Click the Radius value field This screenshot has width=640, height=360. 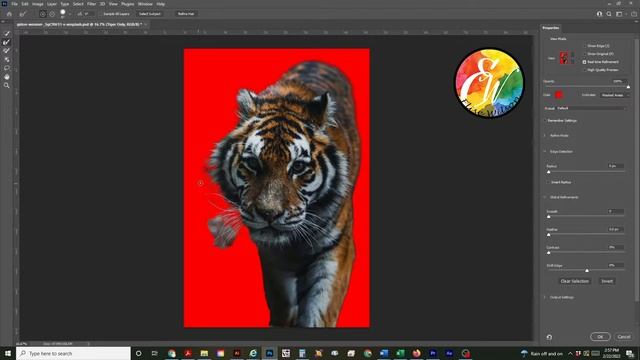(616, 166)
